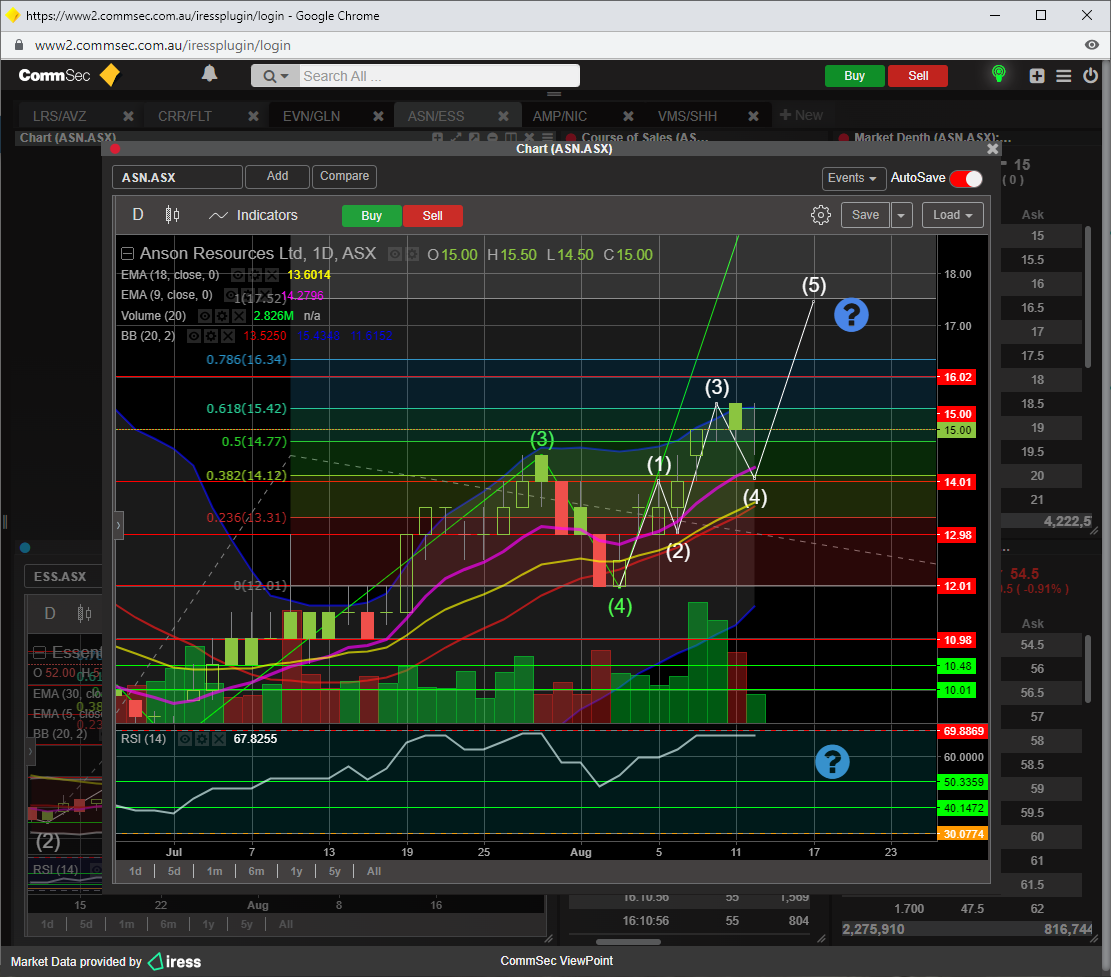Click the Save button in chart toolbar
1111x977 pixels.
click(x=865, y=215)
